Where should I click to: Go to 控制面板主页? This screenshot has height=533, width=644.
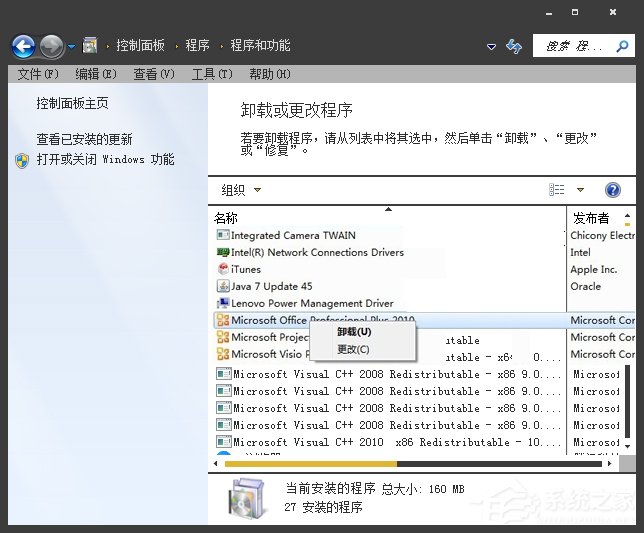72,103
